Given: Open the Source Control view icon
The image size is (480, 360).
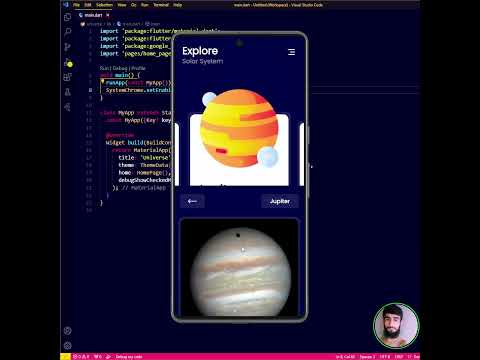Looking at the screenshot, I should pyautogui.click(x=68, y=47).
